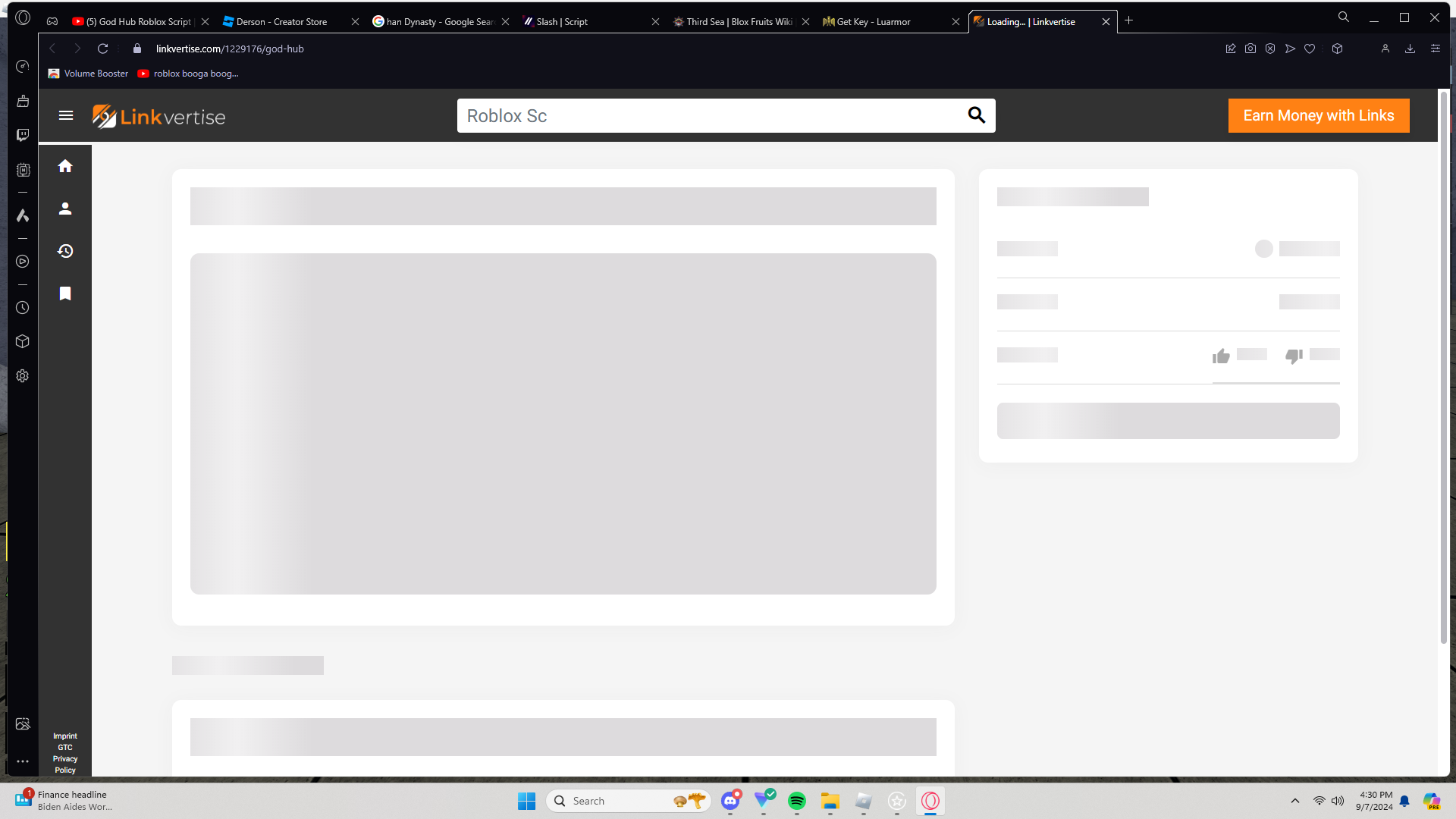
Task: Expand the system tray hidden icons chevron
Action: (1295, 801)
